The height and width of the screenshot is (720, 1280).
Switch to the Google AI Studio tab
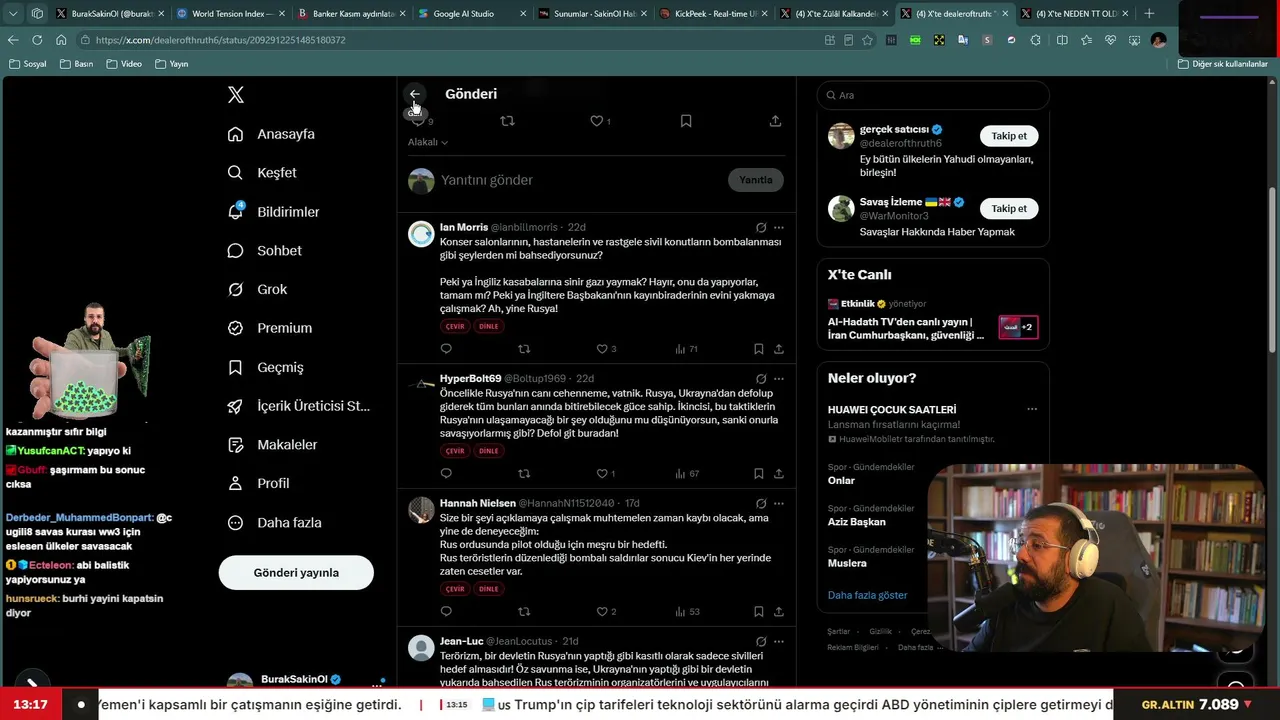click(470, 14)
